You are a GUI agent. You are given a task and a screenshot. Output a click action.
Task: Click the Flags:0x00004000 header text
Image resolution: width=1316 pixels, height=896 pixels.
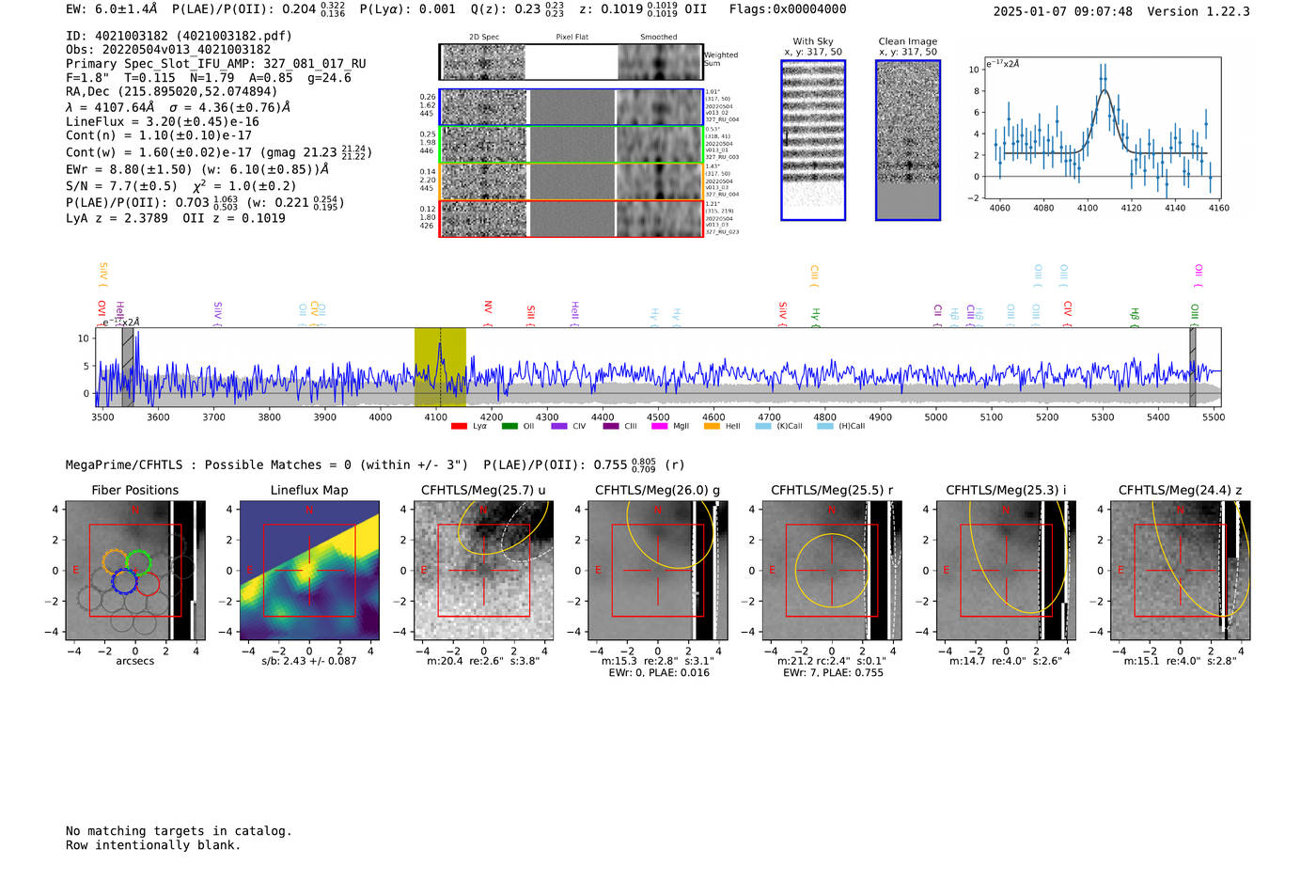[788, 9]
